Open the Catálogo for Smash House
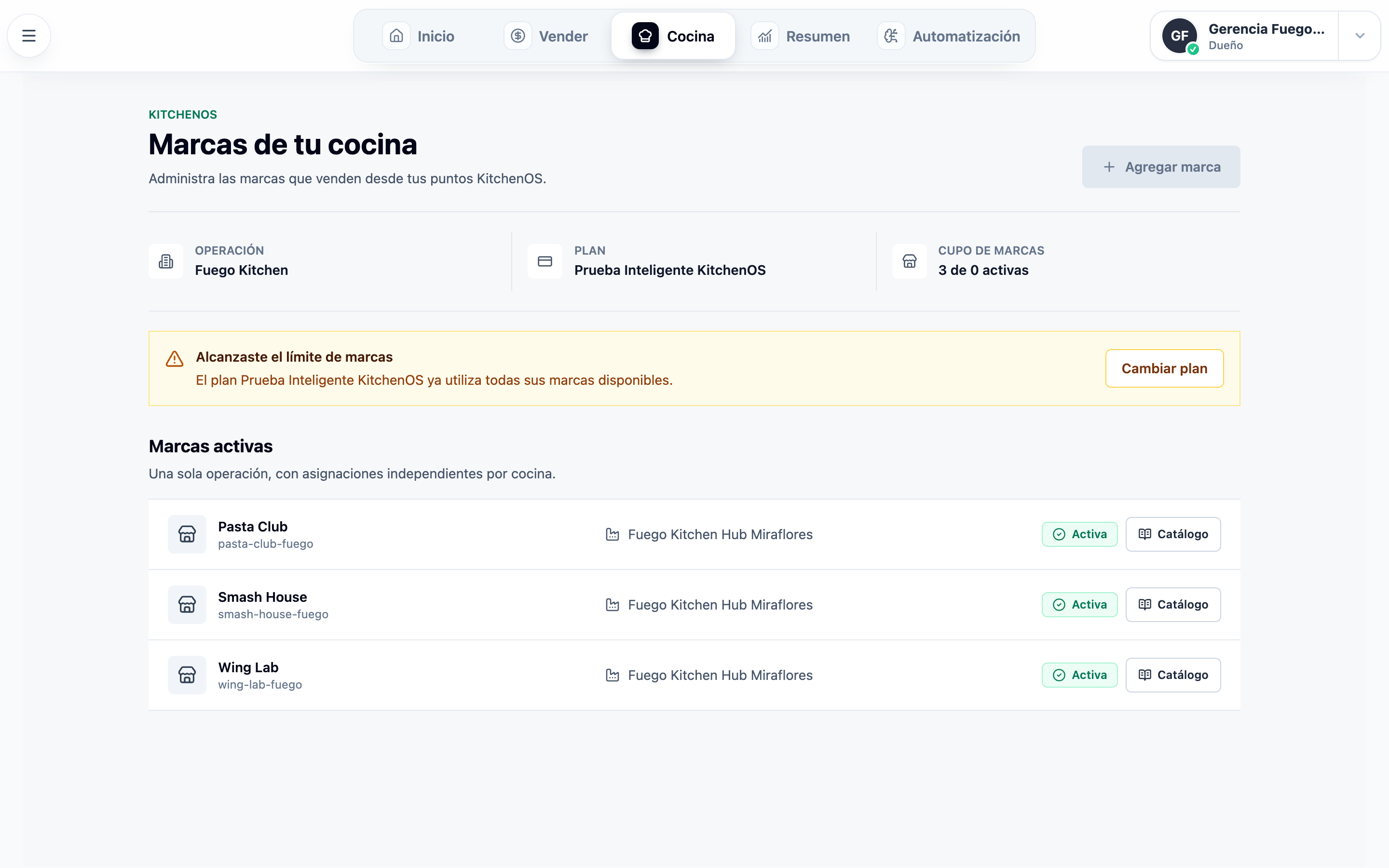 point(1173,605)
